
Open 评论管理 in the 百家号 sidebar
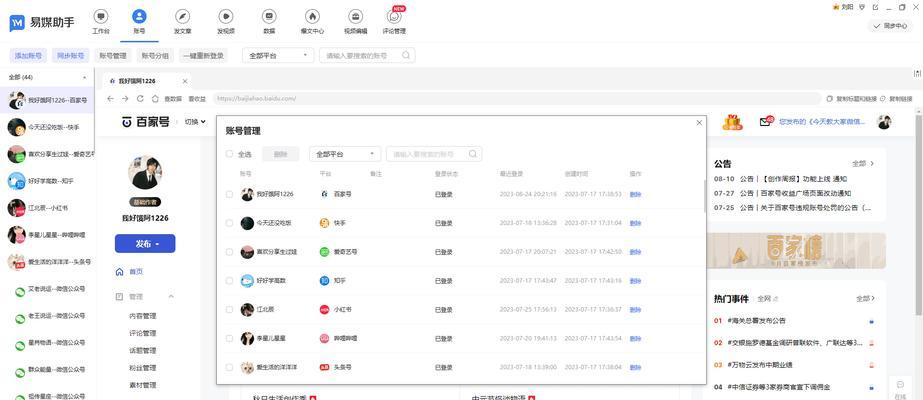pos(142,333)
